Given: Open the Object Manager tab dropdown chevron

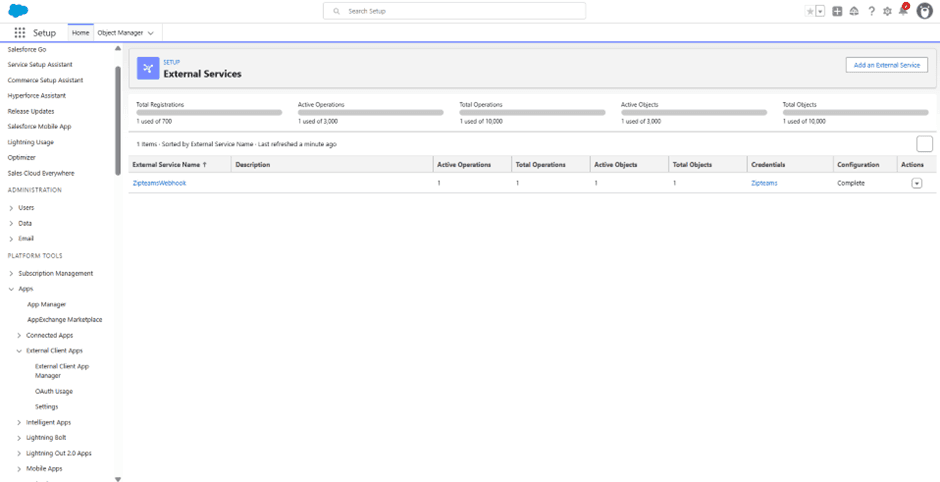Looking at the screenshot, I should tap(150, 33).
